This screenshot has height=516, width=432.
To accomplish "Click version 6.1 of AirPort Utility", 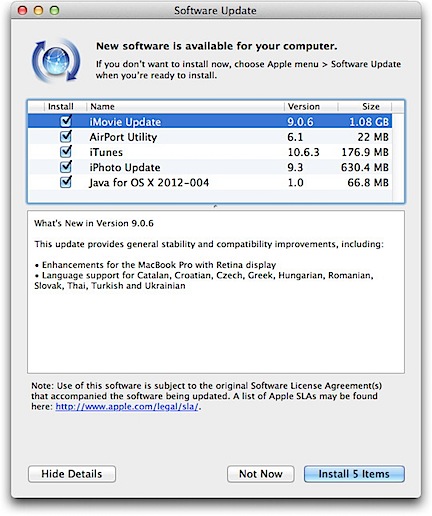I will click(295, 137).
